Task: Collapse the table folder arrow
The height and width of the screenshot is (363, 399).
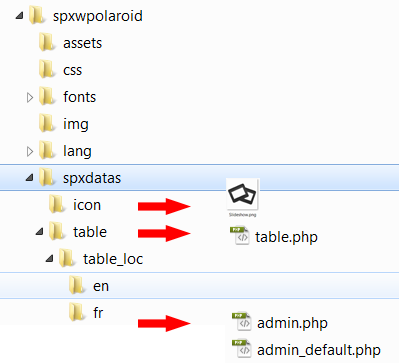Action: tap(40, 232)
